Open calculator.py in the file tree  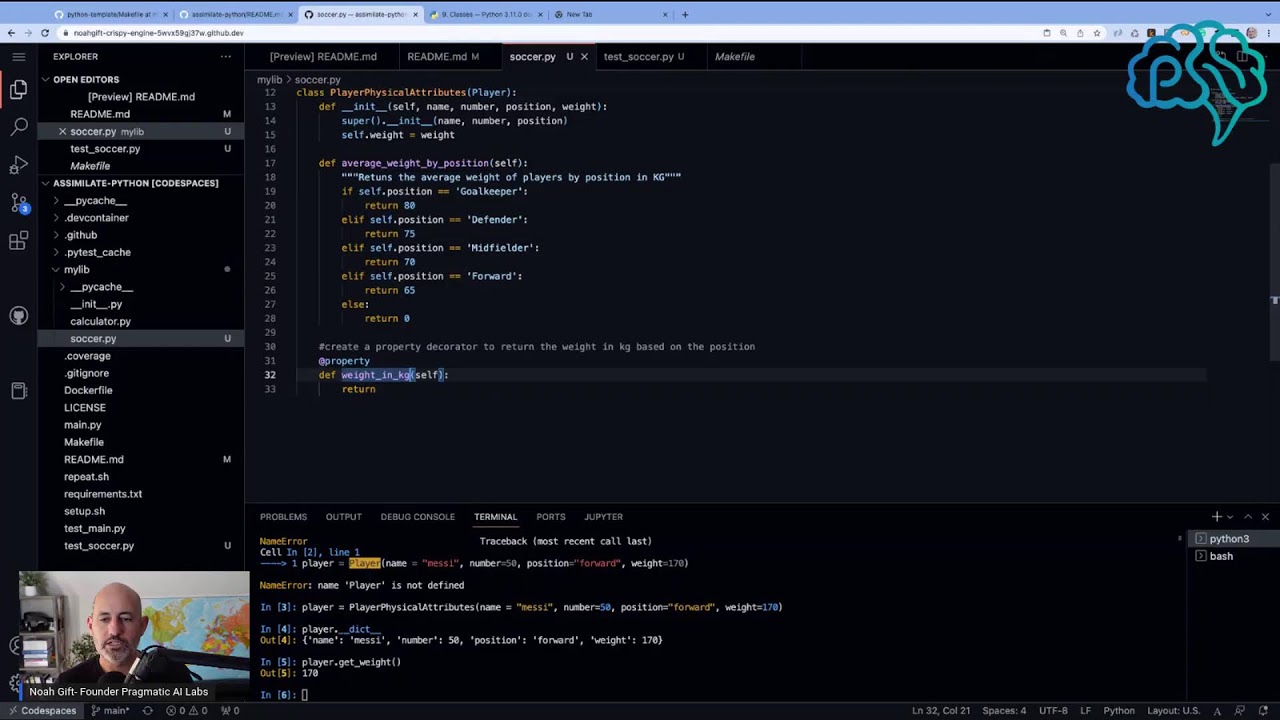(x=100, y=322)
